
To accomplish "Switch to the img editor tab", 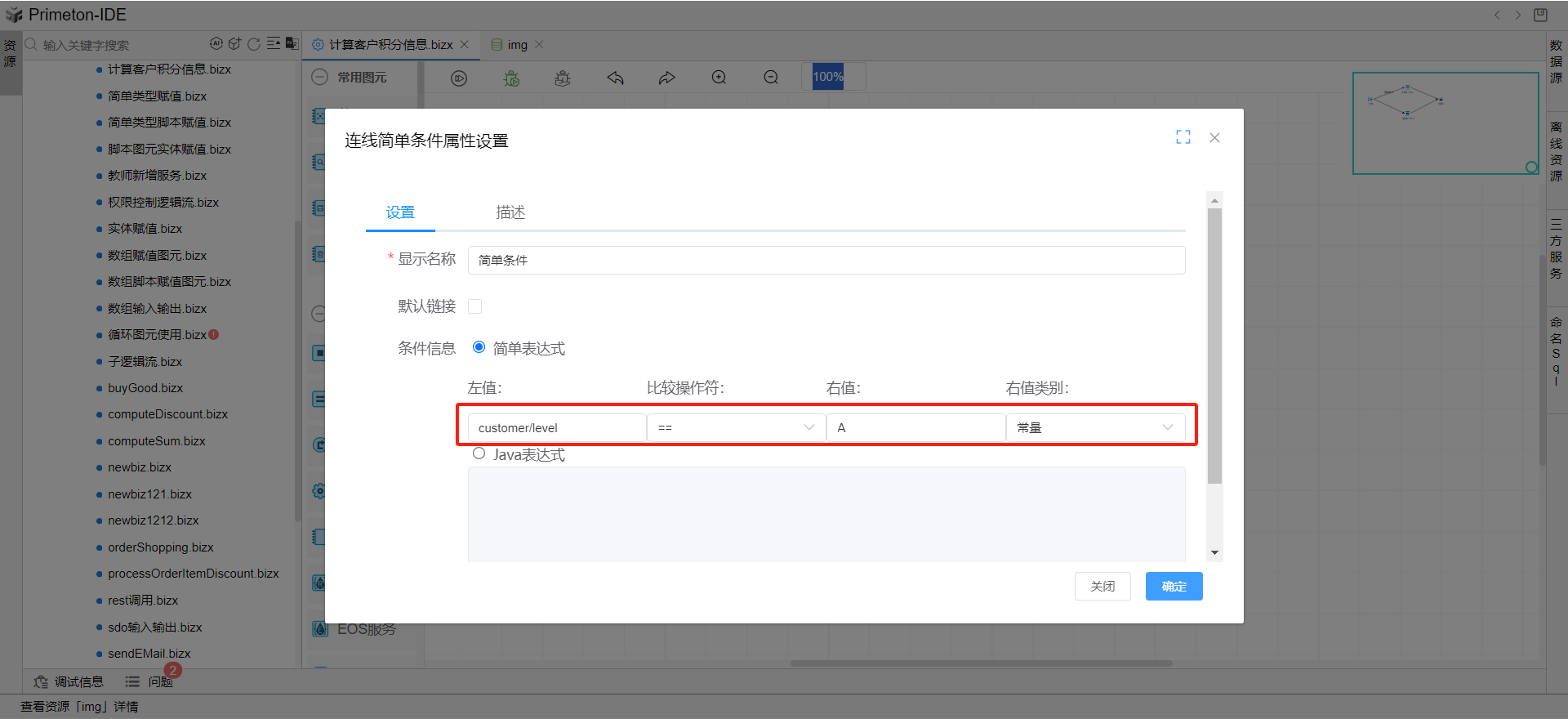I will tap(517, 45).
